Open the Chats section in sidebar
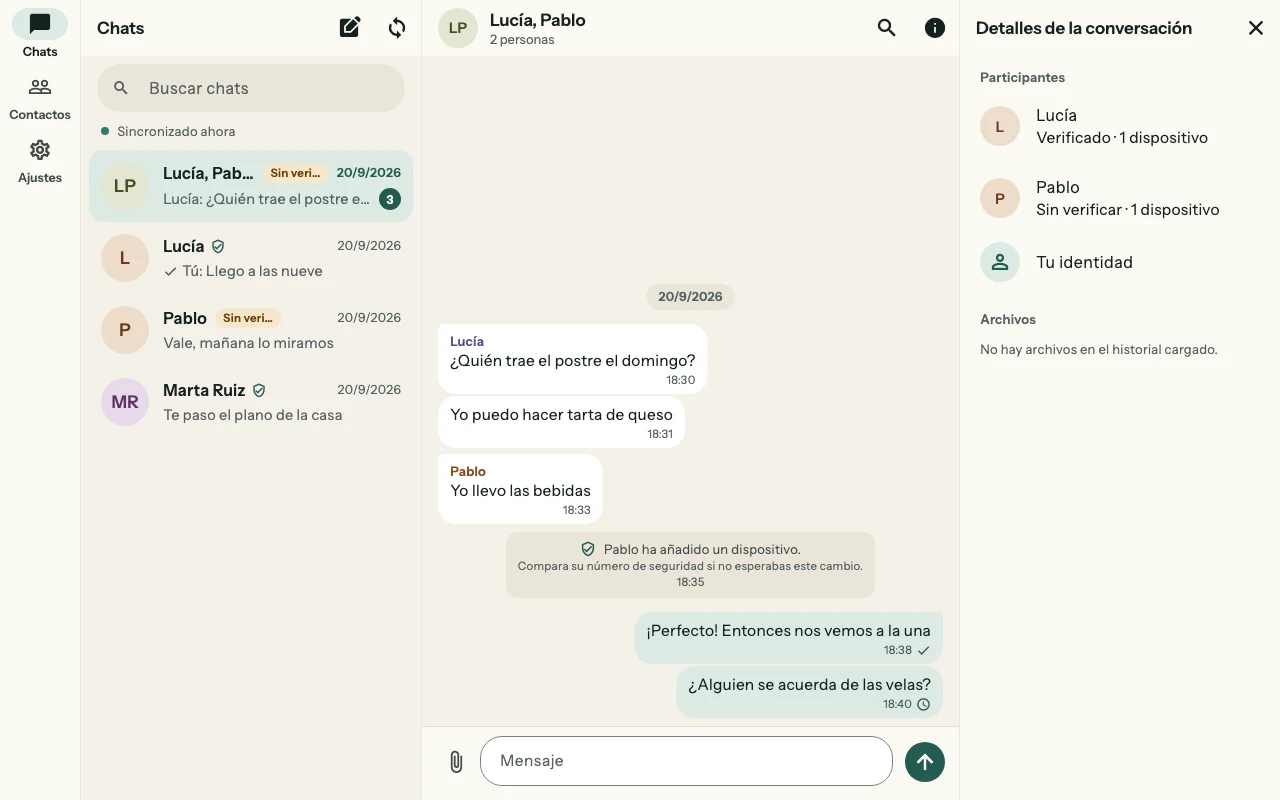Viewport: 1280px width, 800px height. coord(40,34)
